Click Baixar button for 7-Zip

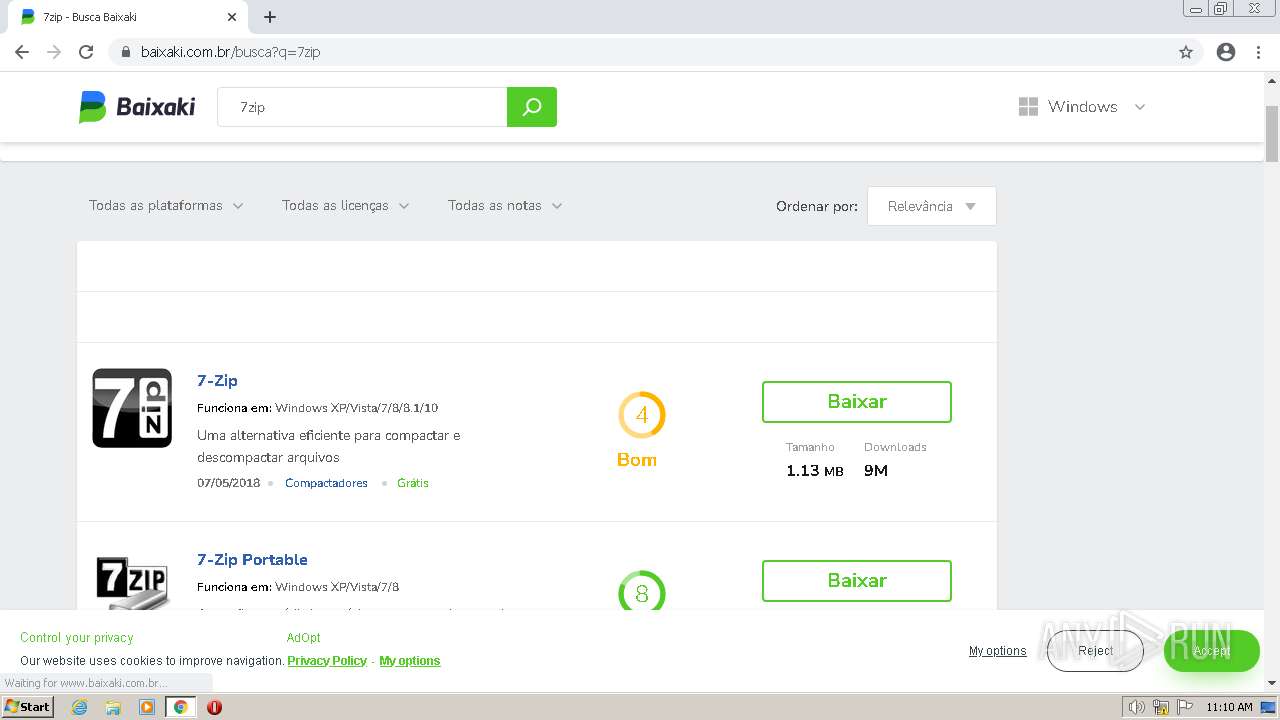pyautogui.click(x=857, y=401)
